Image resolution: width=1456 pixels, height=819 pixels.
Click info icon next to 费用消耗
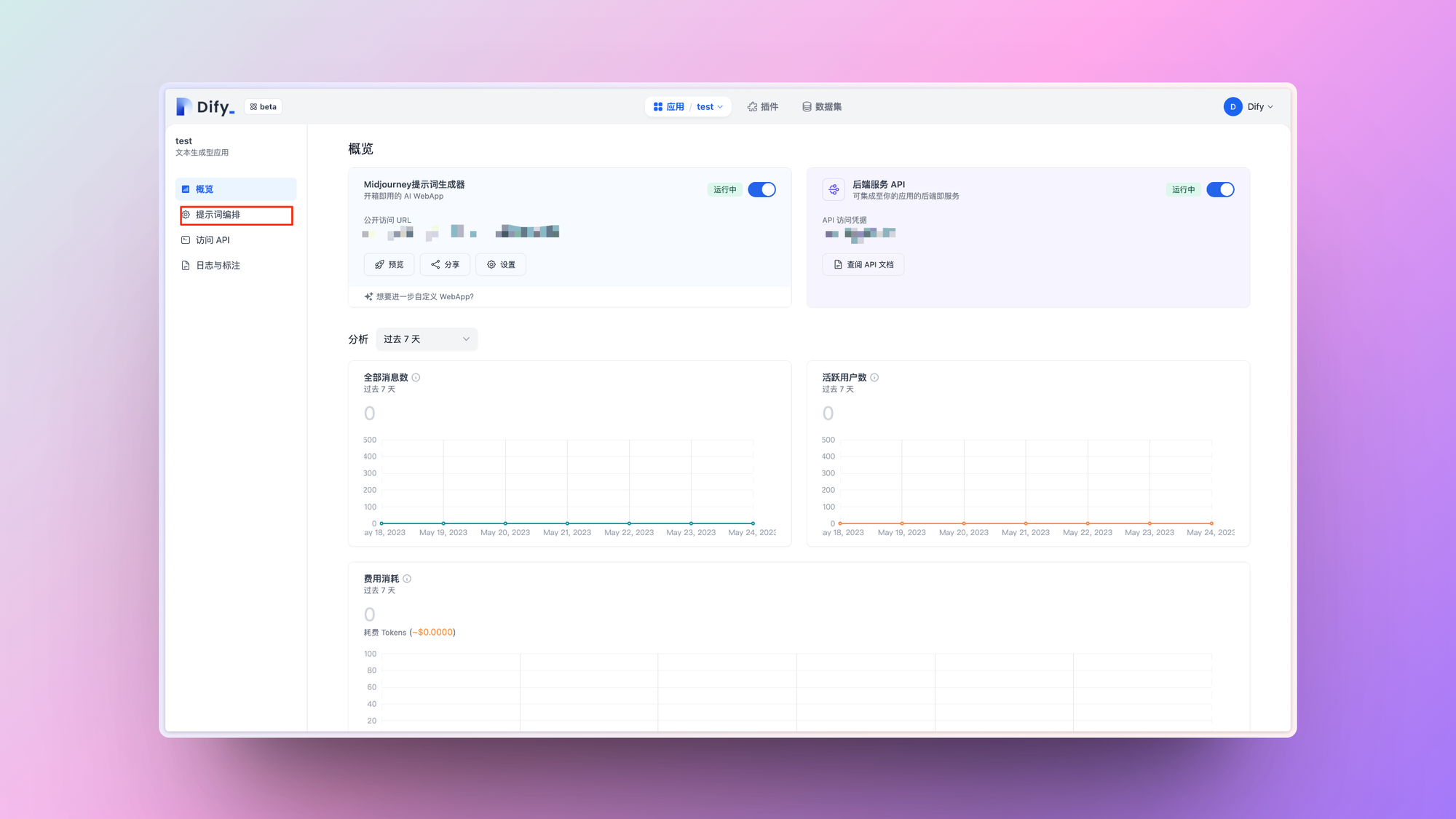407,579
